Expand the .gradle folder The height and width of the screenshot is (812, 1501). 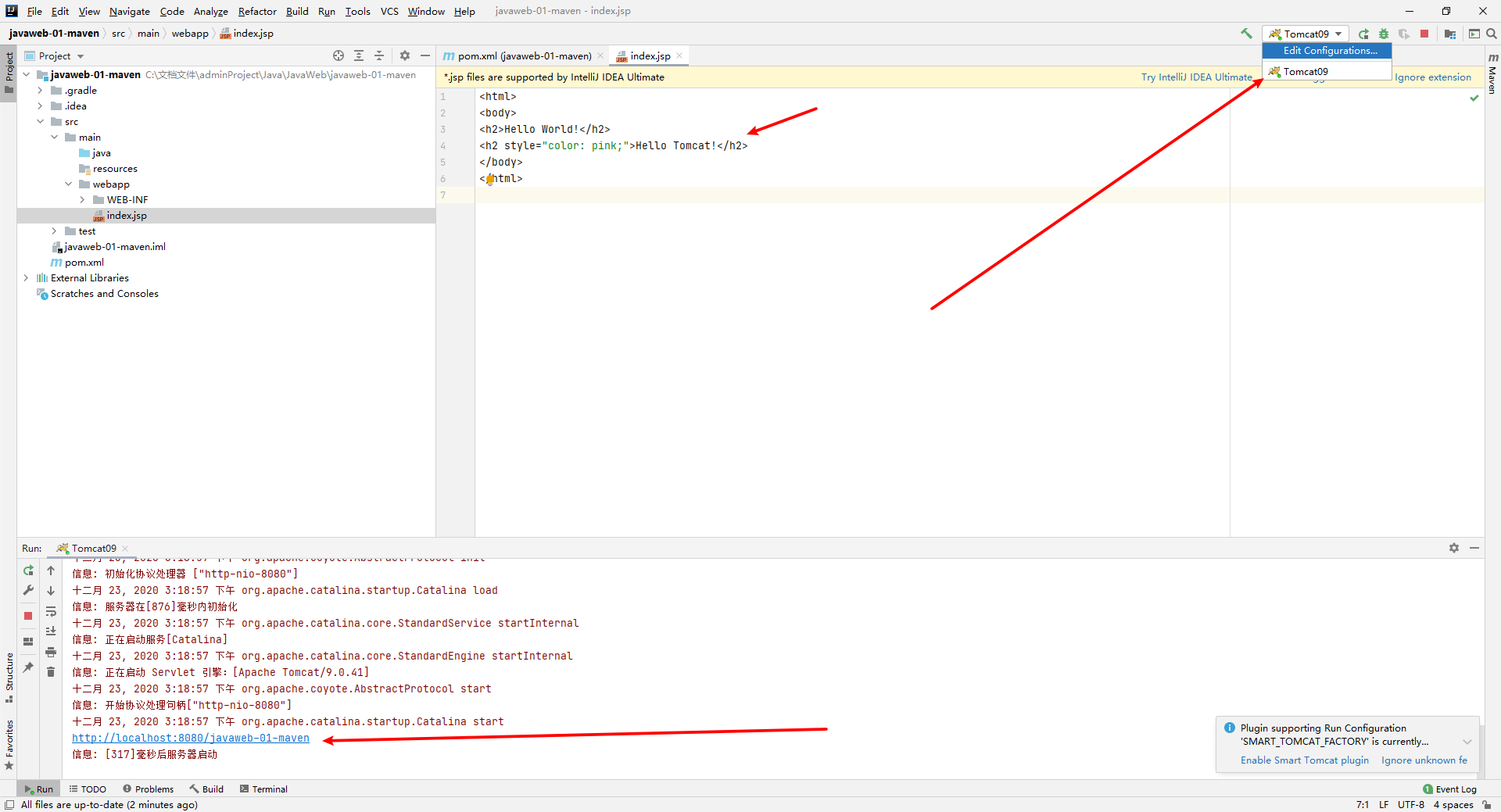(40, 91)
